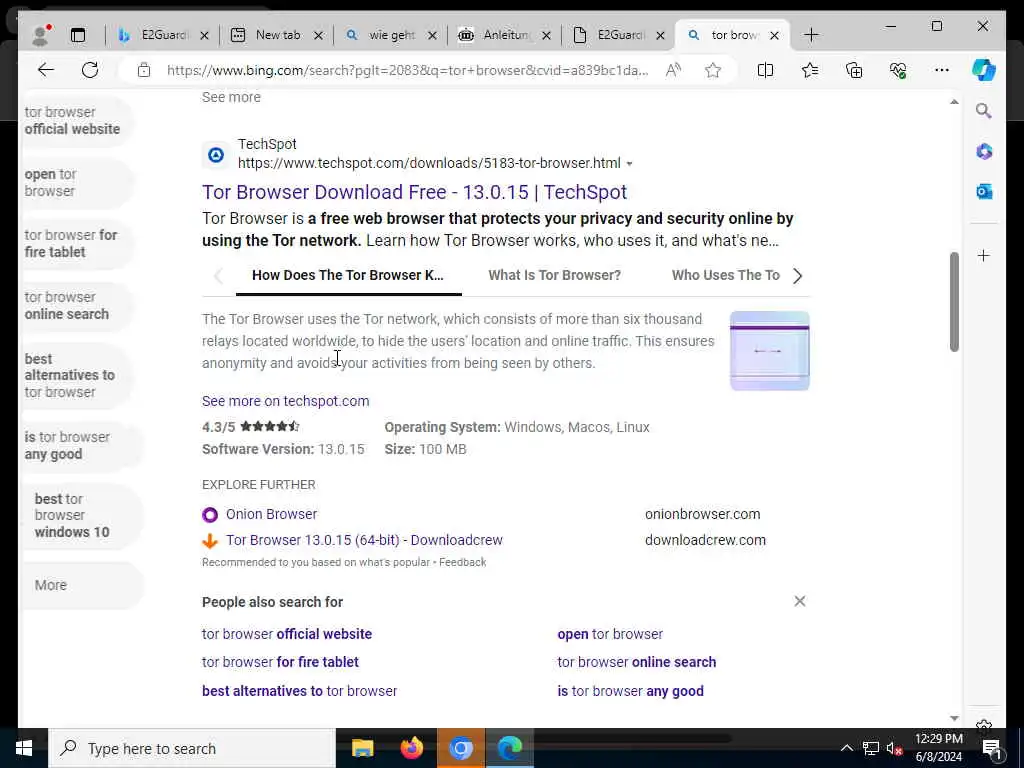Add sidebar app with plus icon
The image size is (1024, 768).
(984, 255)
